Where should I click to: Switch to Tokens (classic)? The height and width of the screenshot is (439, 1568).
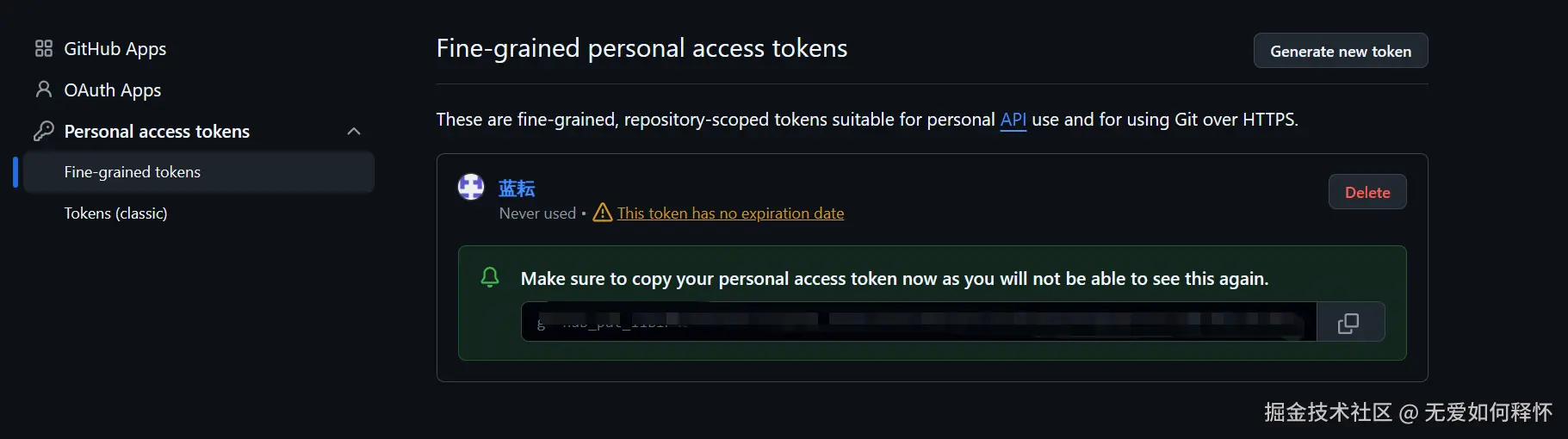[115, 213]
